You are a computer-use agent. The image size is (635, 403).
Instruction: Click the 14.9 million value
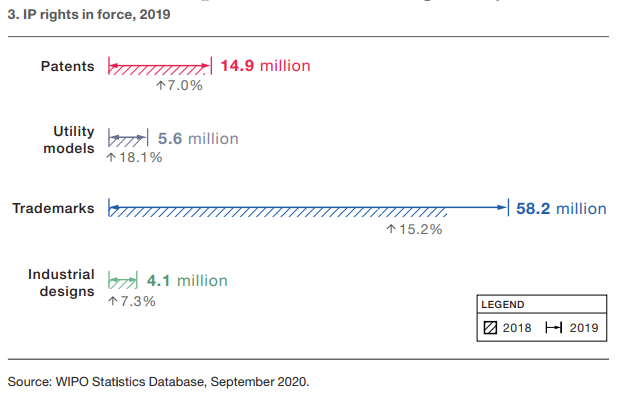click(x=265, y=66)
